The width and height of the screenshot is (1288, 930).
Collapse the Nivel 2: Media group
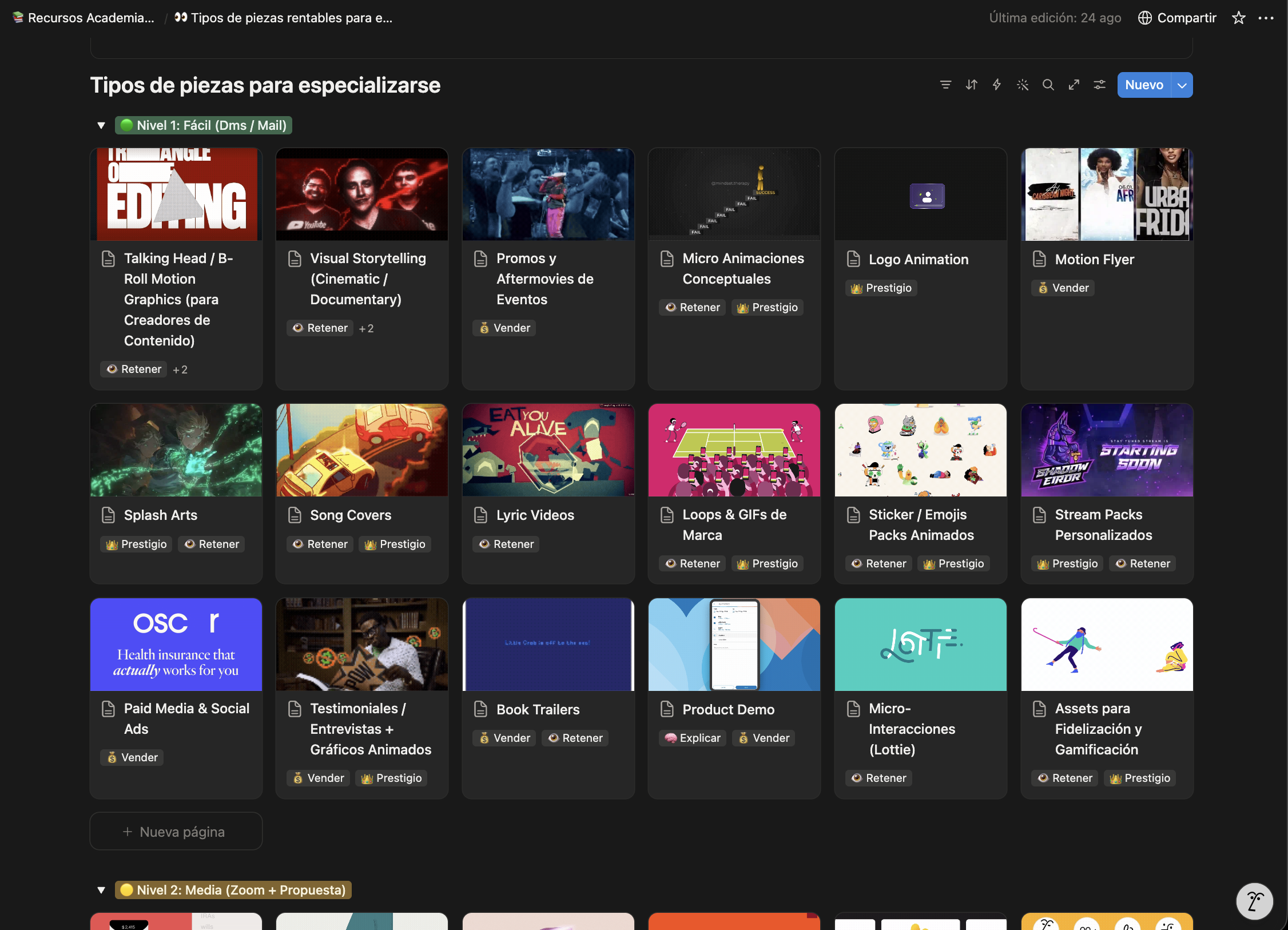tap(101, 890)
